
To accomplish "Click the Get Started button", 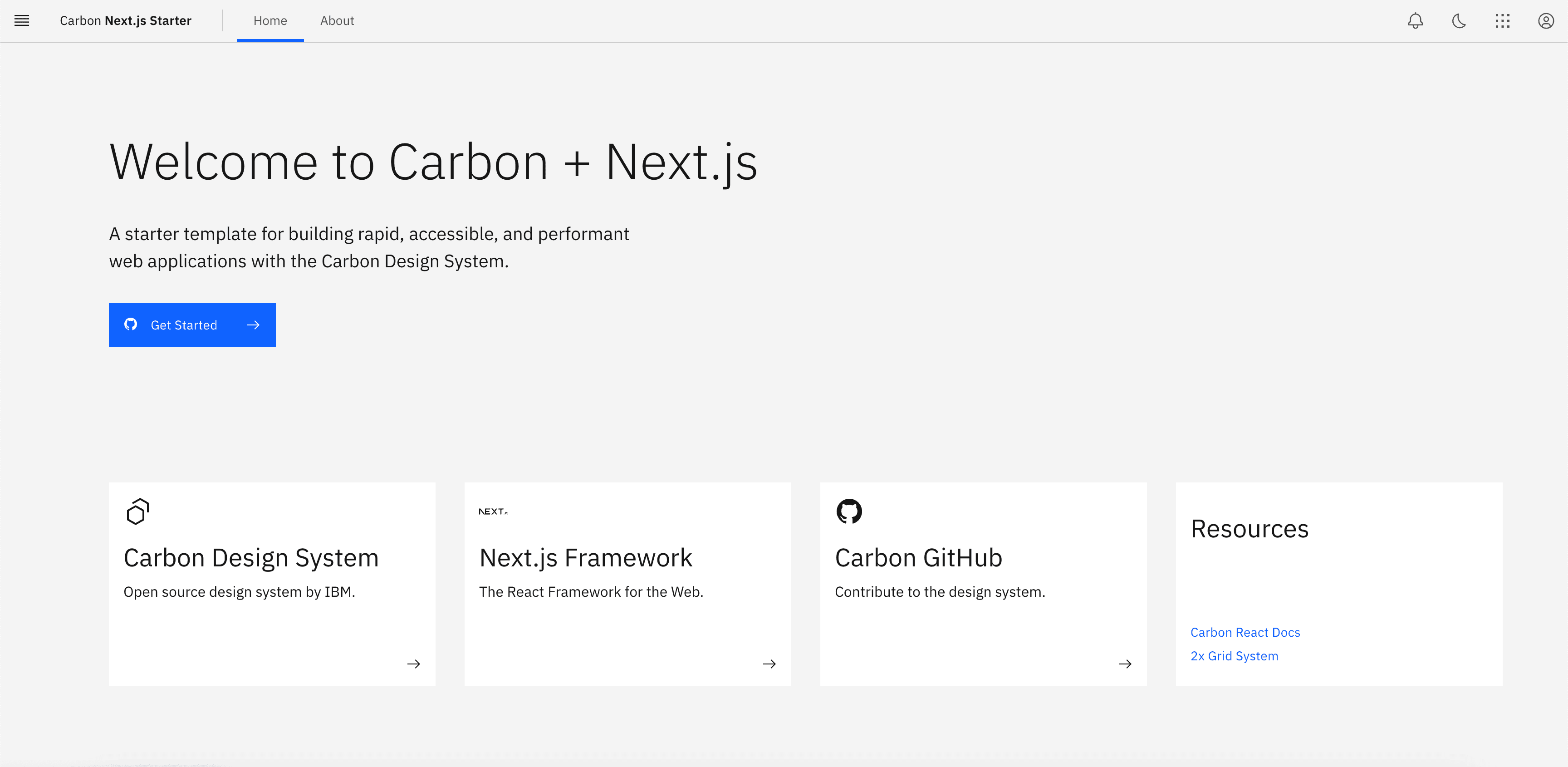I will (x=192, y=325).
